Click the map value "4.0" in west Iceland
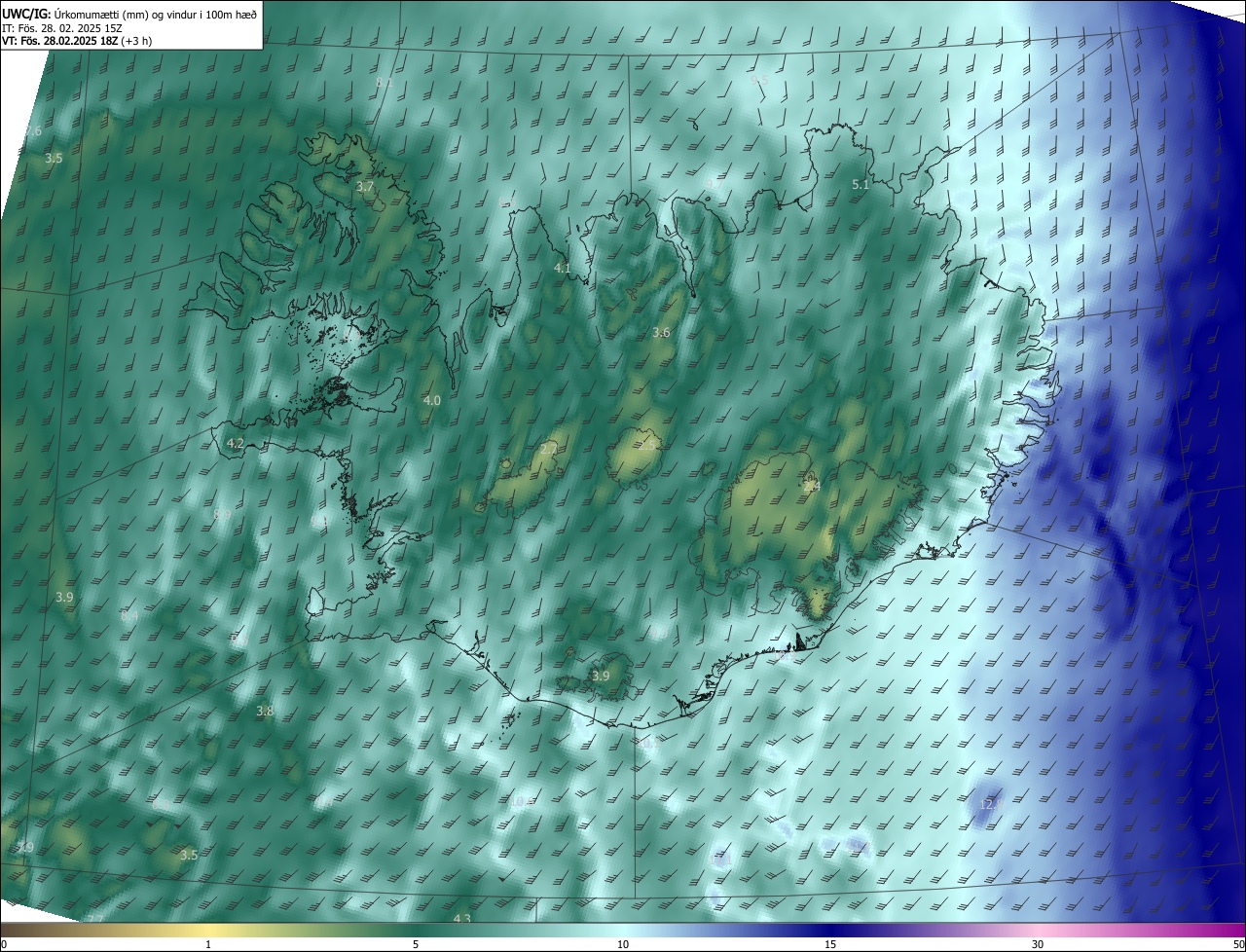This screenshot has height=952, width=1246. tap(432, 400)
